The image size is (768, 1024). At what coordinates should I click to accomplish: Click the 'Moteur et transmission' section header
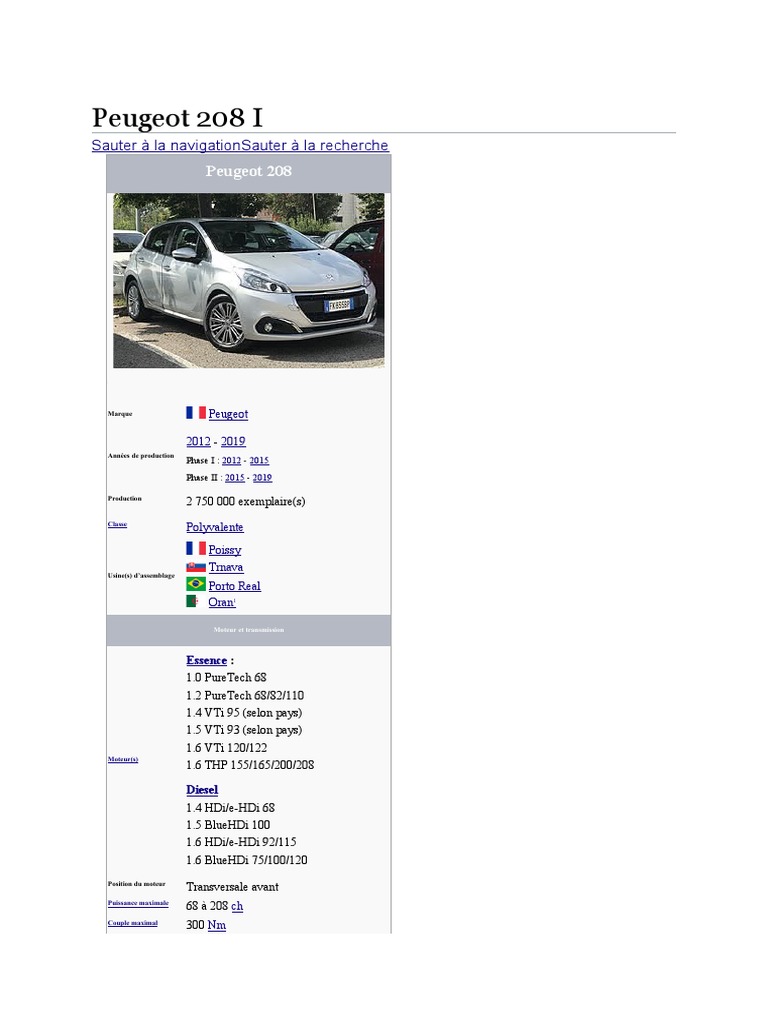[x=249, y=630]
